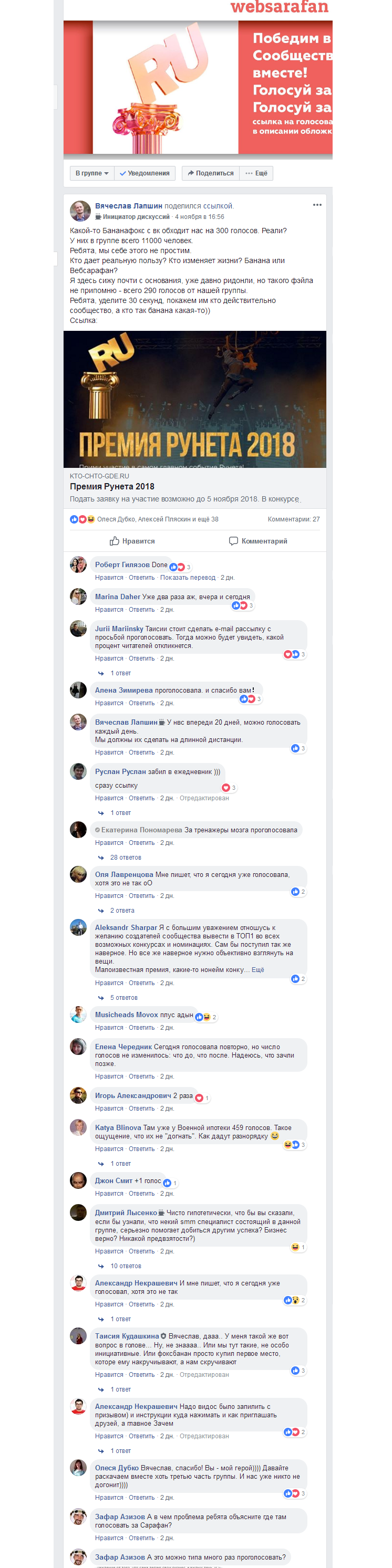Open the Ещё menu in group bar
The width and height of the screenshot is (392, 1568).
256,173
